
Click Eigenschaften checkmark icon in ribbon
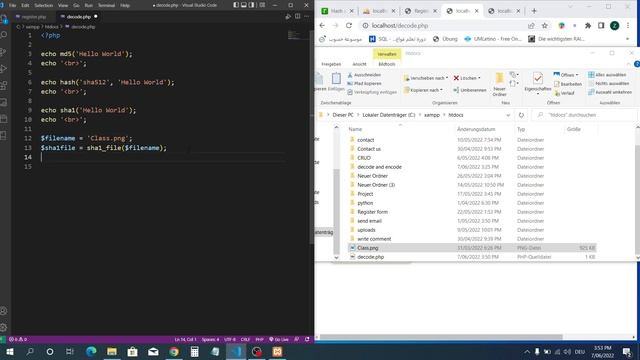tap(538, 78)
